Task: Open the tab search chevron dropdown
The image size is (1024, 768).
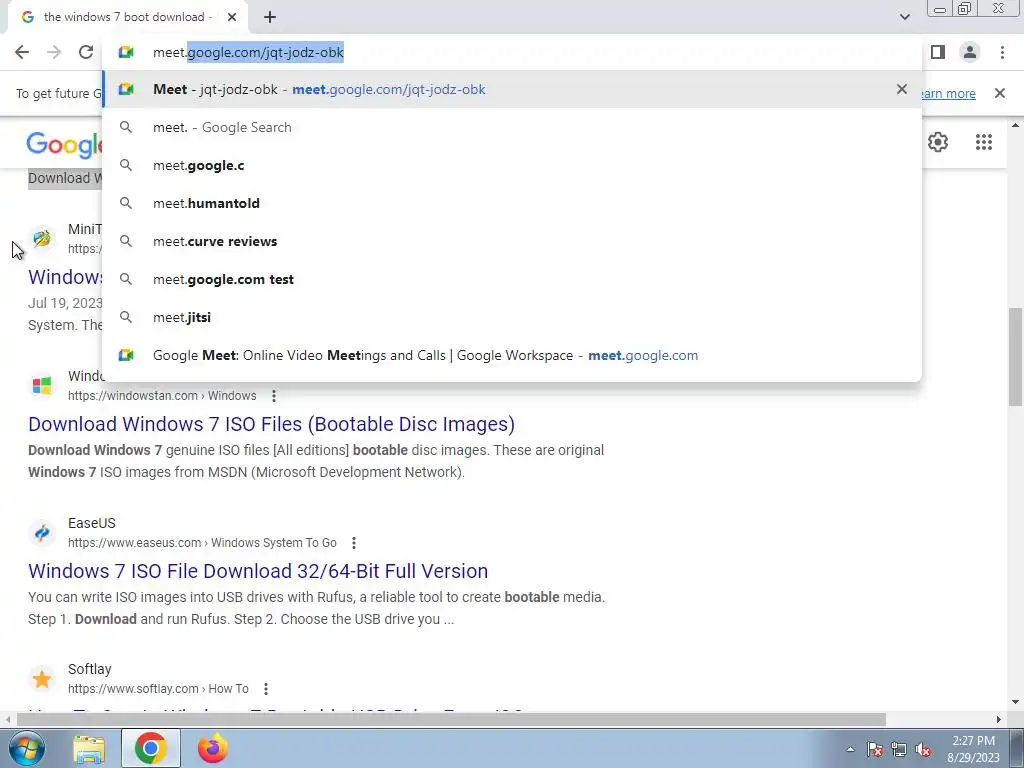Action: click(904, 17)
